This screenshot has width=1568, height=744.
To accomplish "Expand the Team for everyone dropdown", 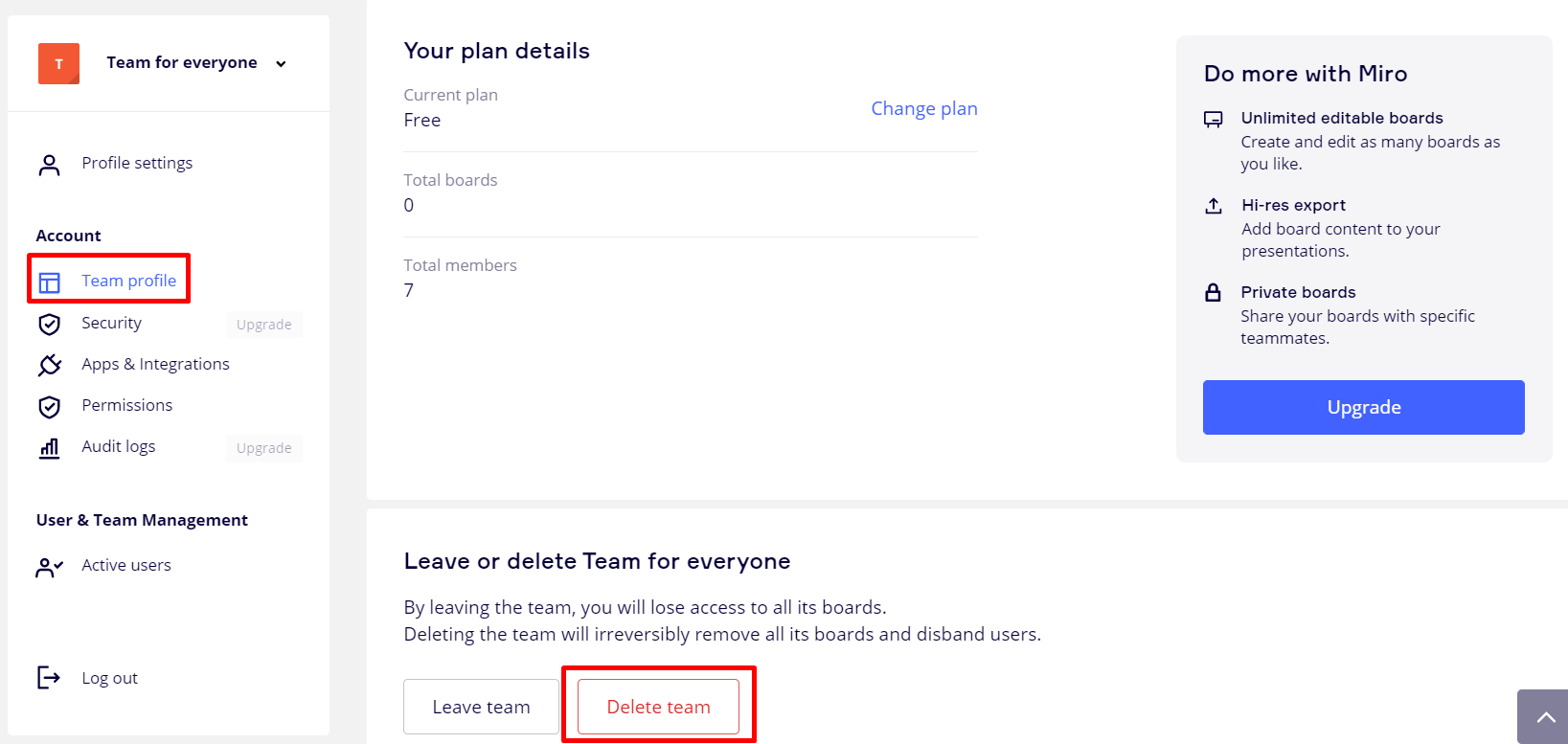I will 281,64.
